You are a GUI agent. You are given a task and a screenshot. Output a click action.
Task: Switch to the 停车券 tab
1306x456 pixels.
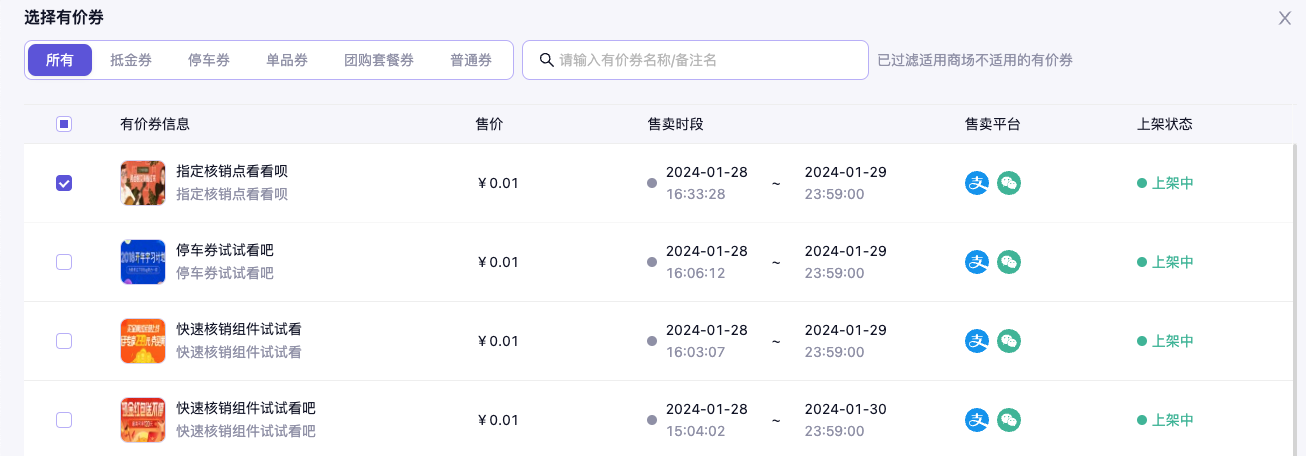coord(209,60)
